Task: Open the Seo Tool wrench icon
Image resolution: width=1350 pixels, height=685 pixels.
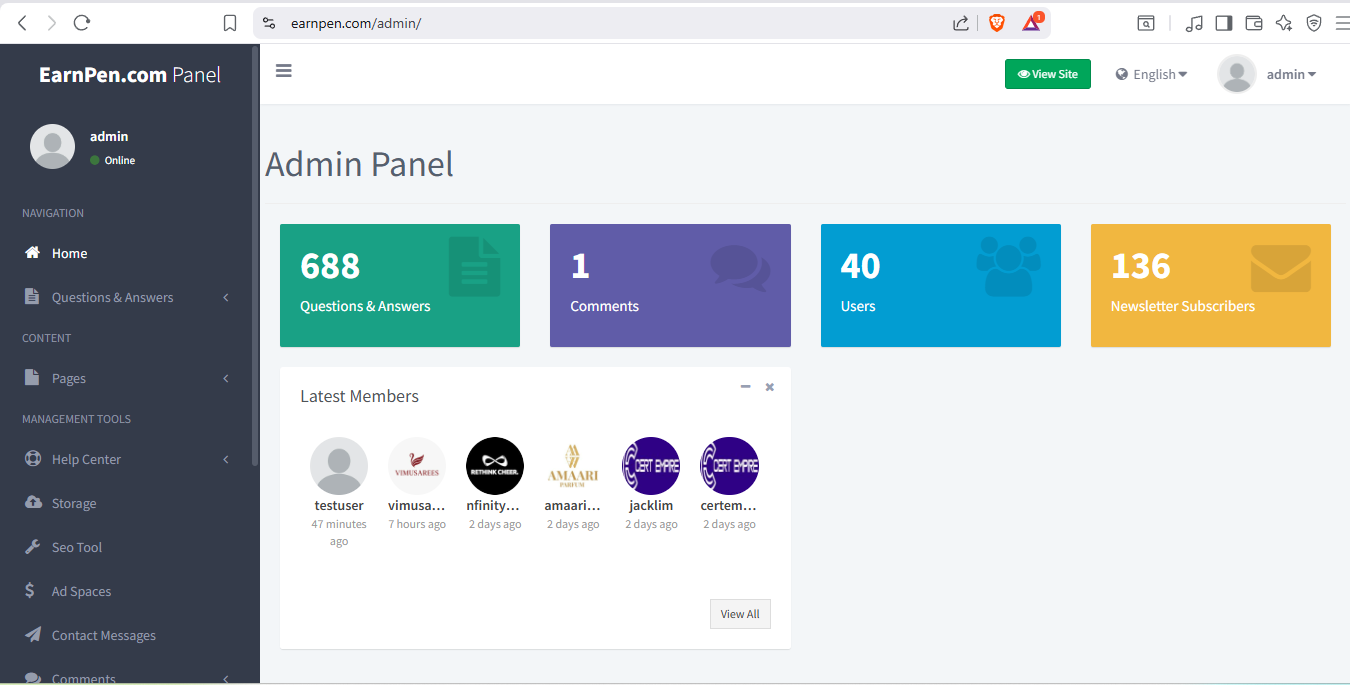Action: [x=31, y=547]
